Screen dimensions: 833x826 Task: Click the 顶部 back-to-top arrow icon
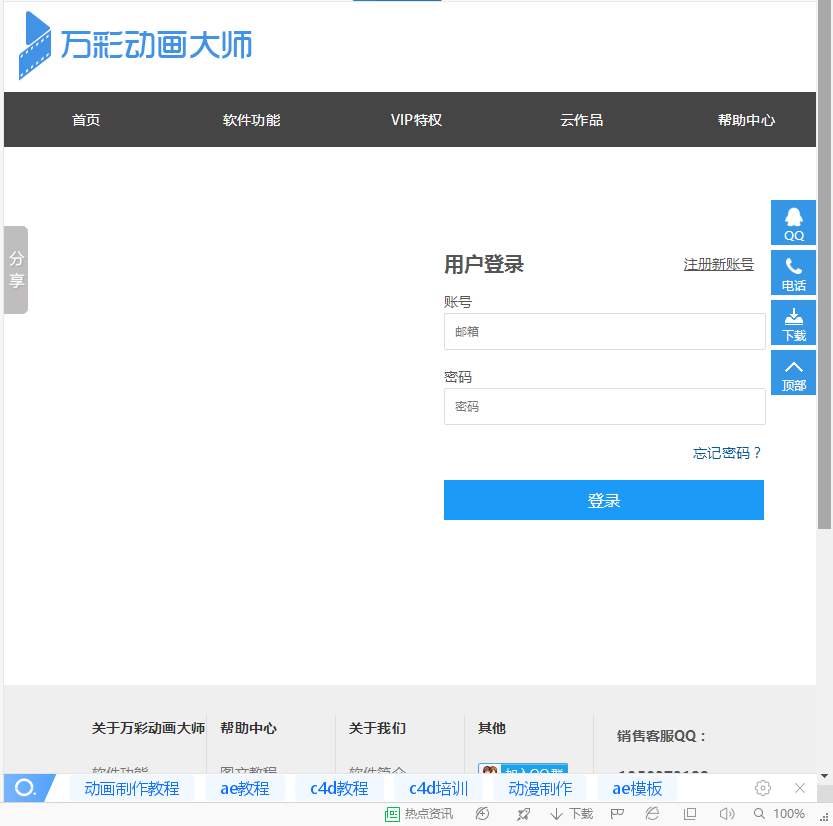(x=793, y=372)
